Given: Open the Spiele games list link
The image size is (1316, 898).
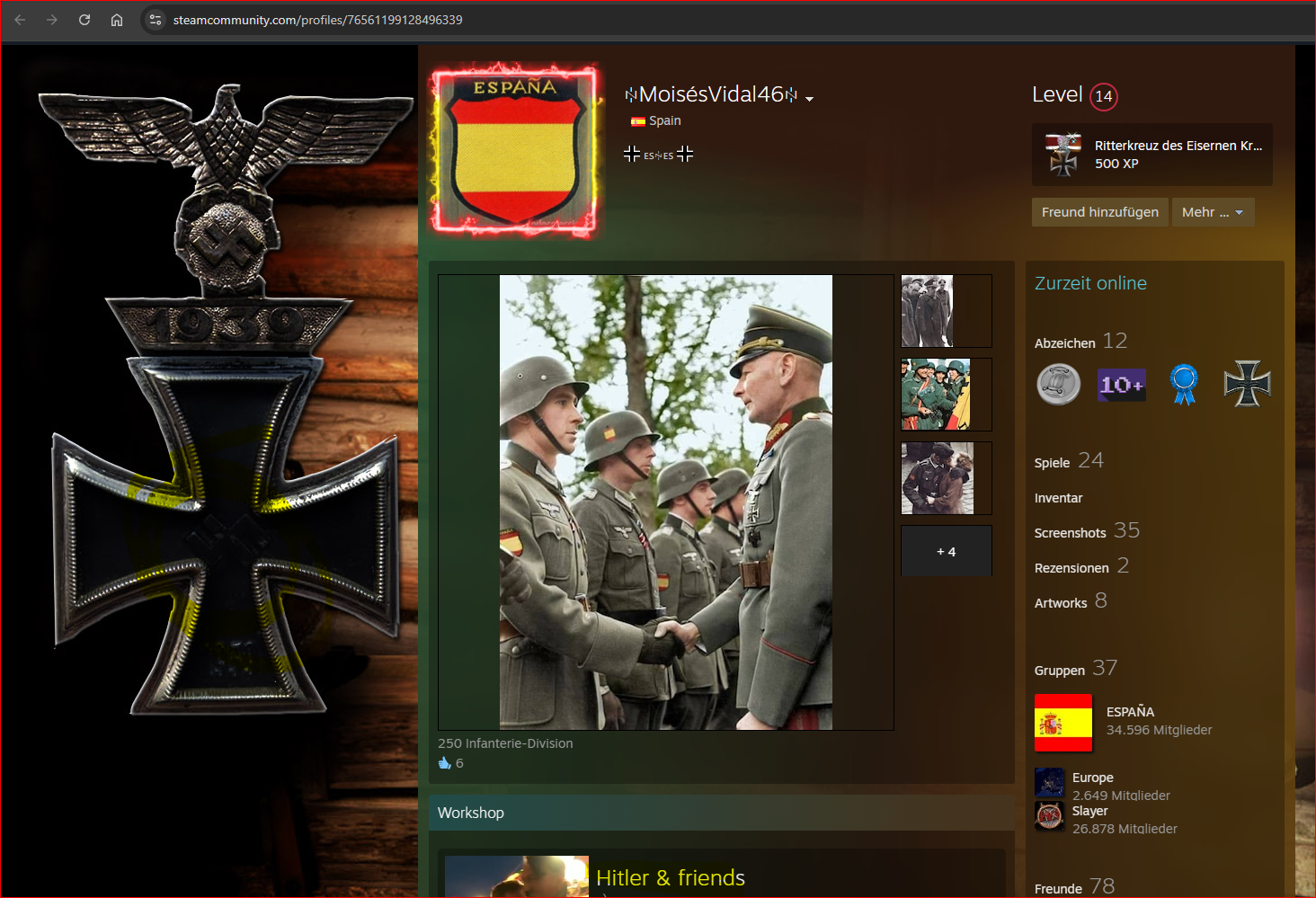Looking at the screenshot, I should click(1052, 463).
